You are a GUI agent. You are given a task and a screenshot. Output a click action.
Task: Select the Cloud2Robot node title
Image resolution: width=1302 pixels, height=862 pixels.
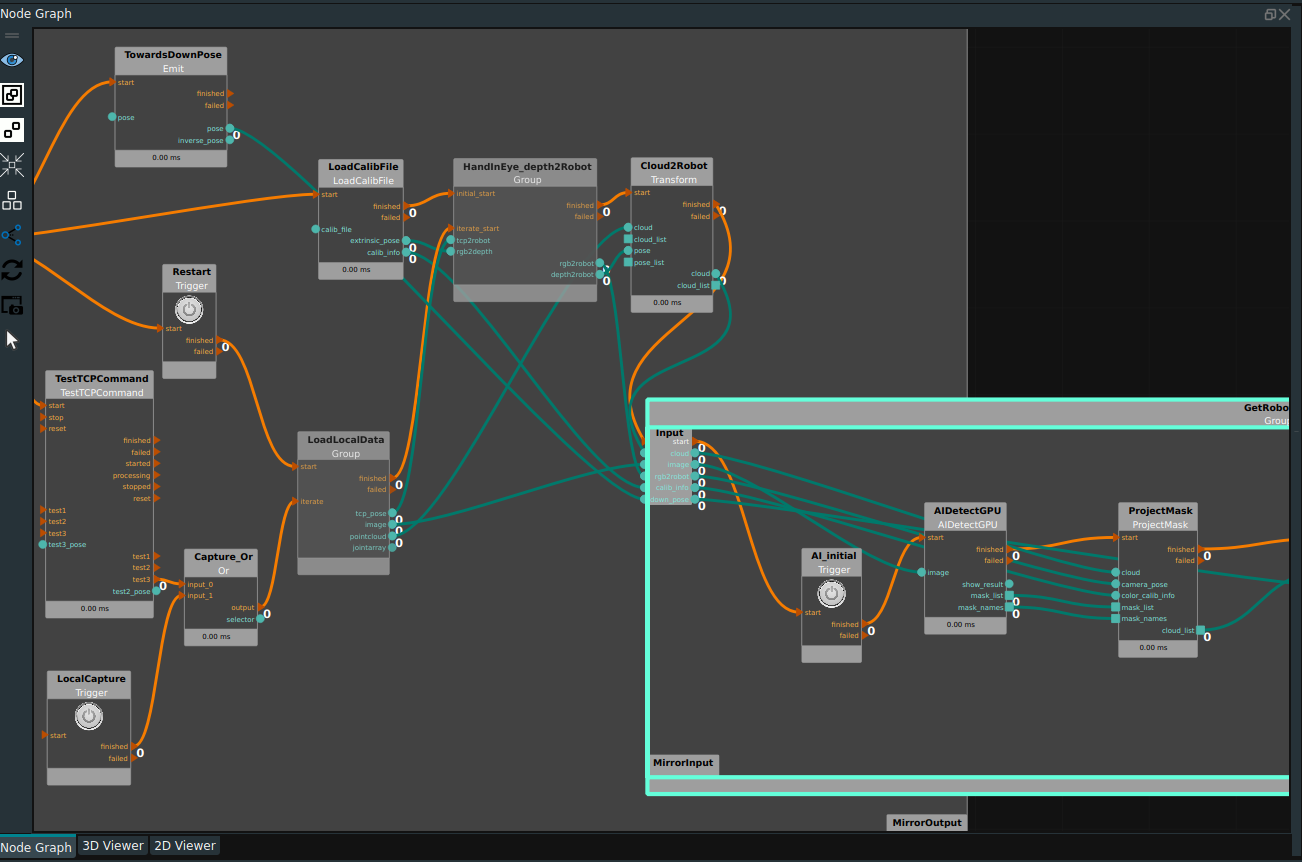click(x=674, y=166)
